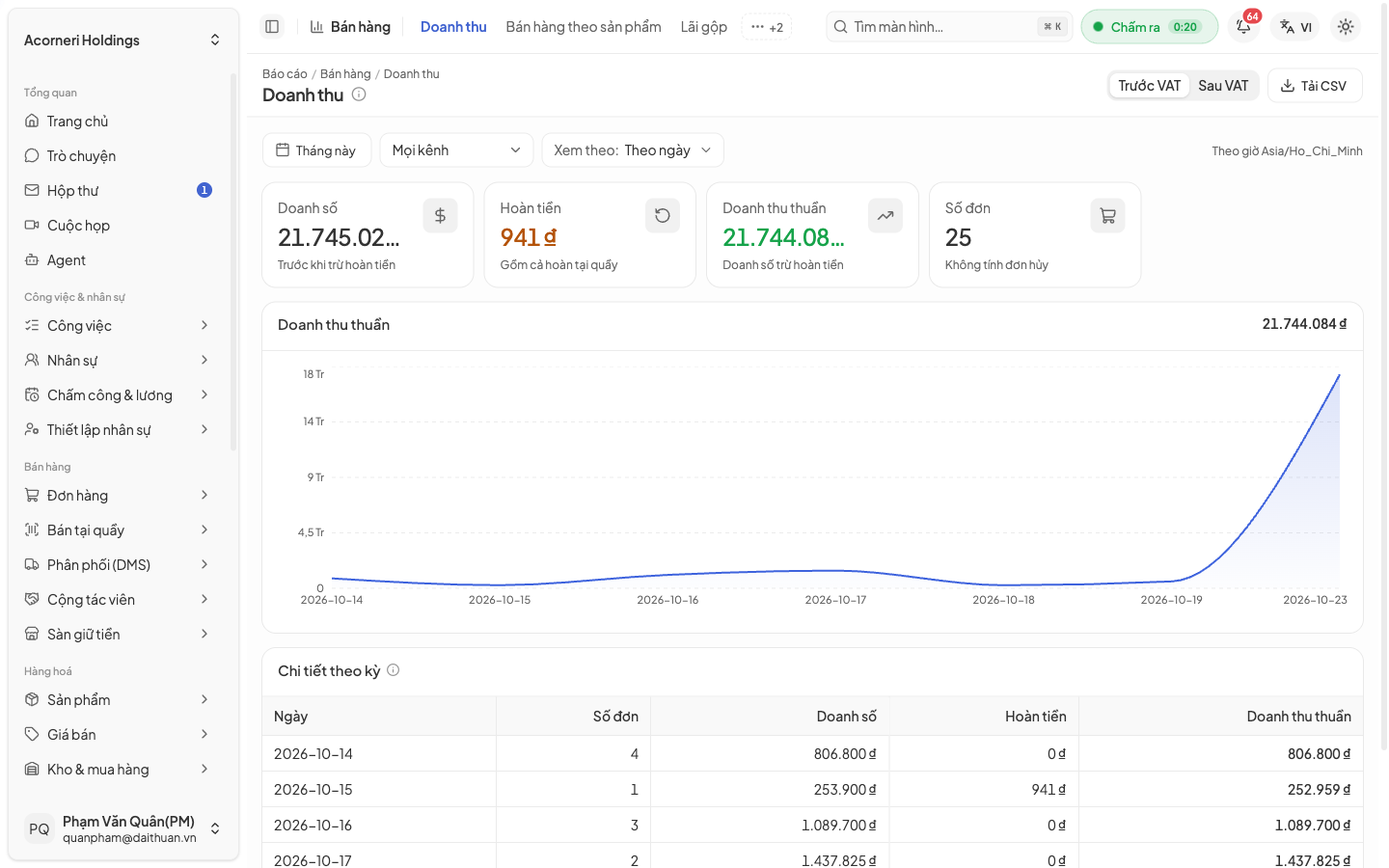Expand the Sản phẩm sidebar group
This screenshot has height=868, width=1389.
pyautogui.click(x=119, y=700)
